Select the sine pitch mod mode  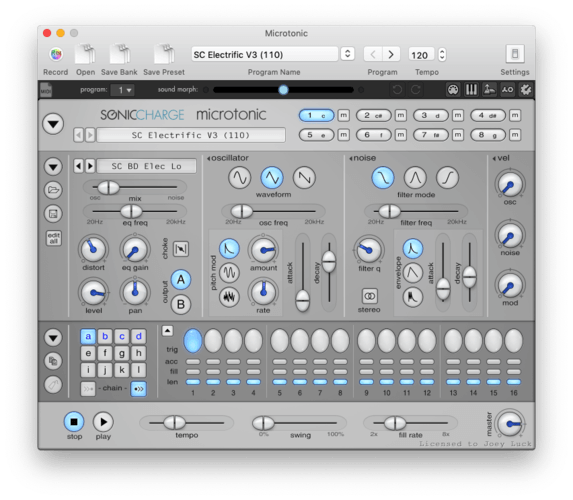229,273
